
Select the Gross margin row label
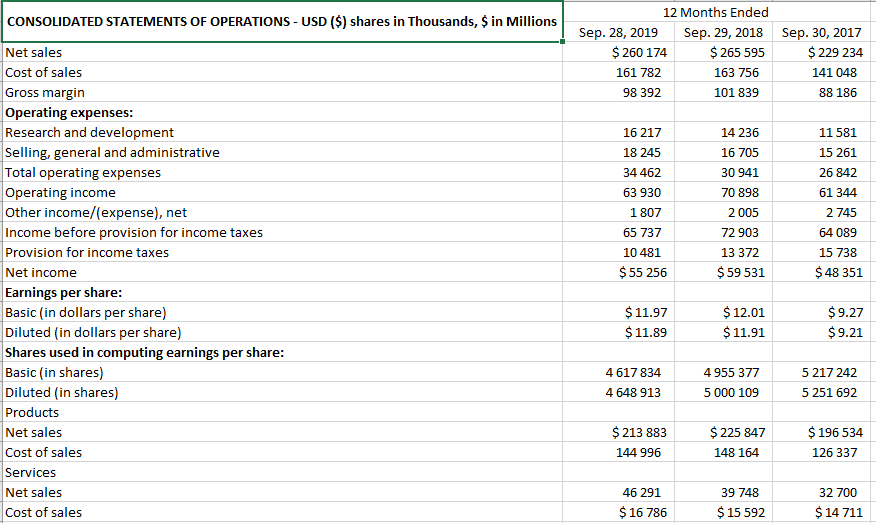pos(45,92)
